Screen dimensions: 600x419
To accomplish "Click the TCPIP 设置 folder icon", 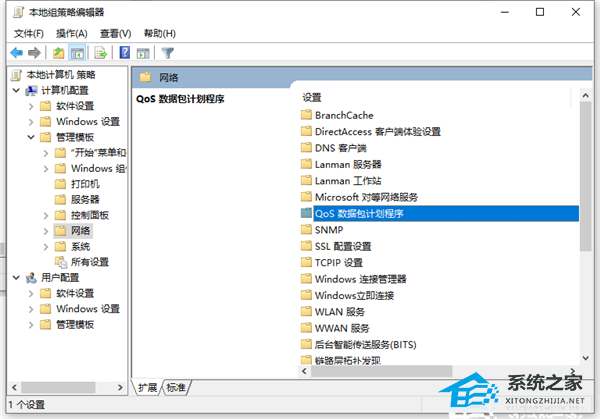I will pos(306,262).
